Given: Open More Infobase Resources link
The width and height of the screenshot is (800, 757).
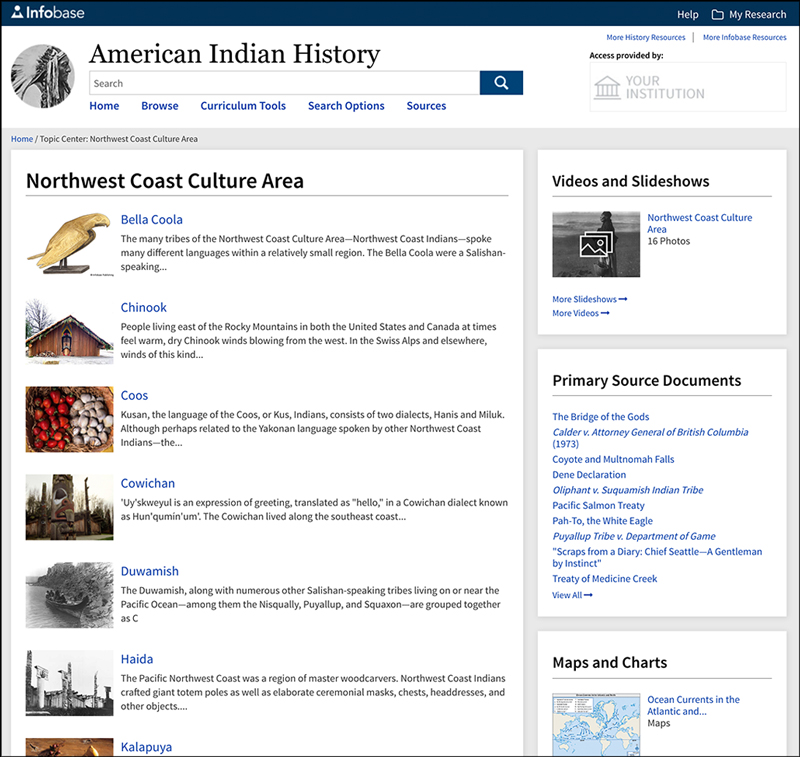Looking at the screenshot, I should pos(744,37).
